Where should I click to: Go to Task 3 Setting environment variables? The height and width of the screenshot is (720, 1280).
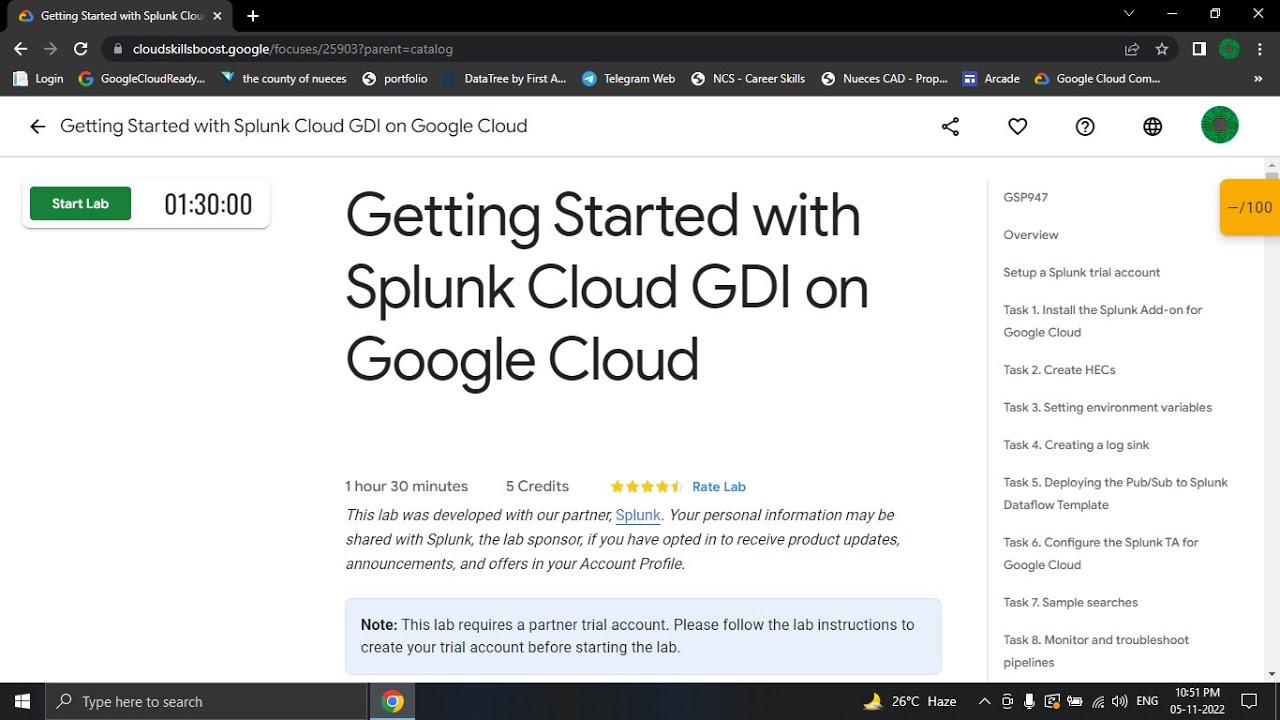pos(1107,407)
